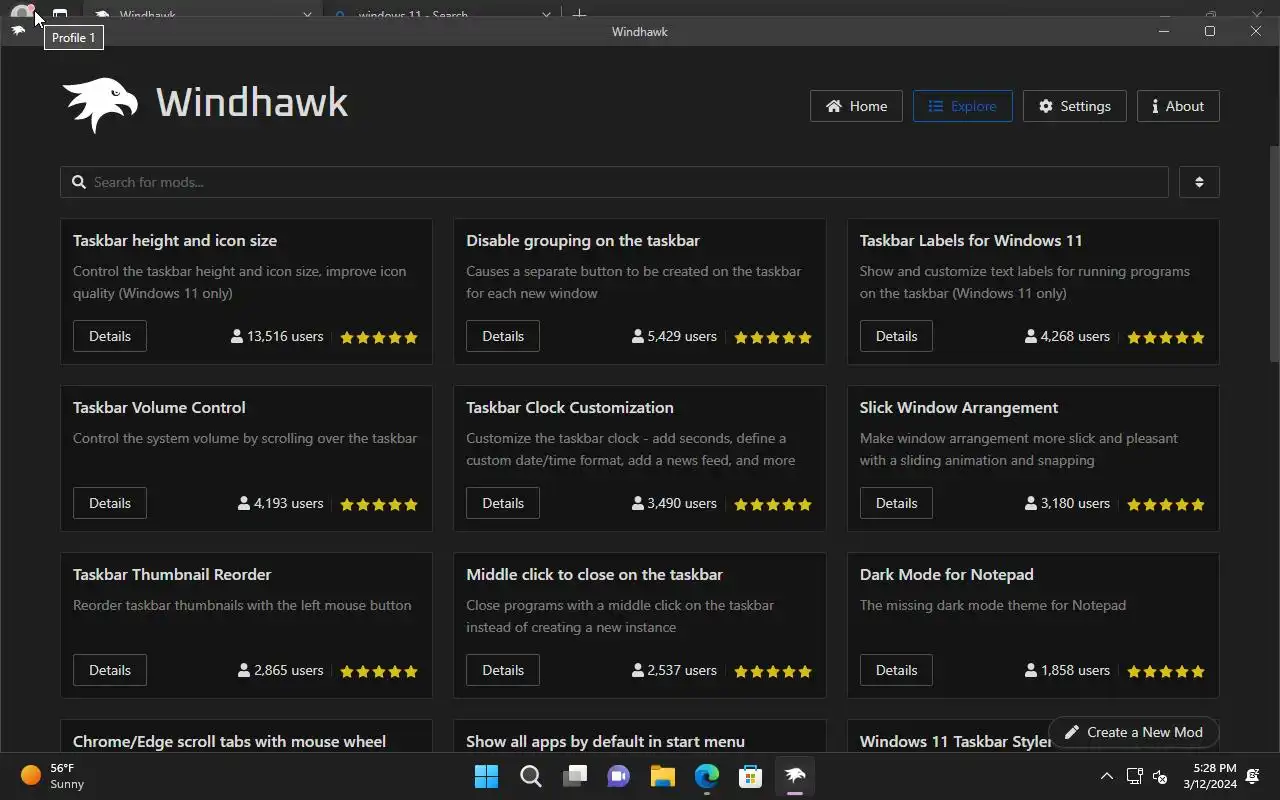The height and width of the screenshot is (800, 1280).
Task: View details for Middle click to close mod
Action: click(x=503, y=670)
